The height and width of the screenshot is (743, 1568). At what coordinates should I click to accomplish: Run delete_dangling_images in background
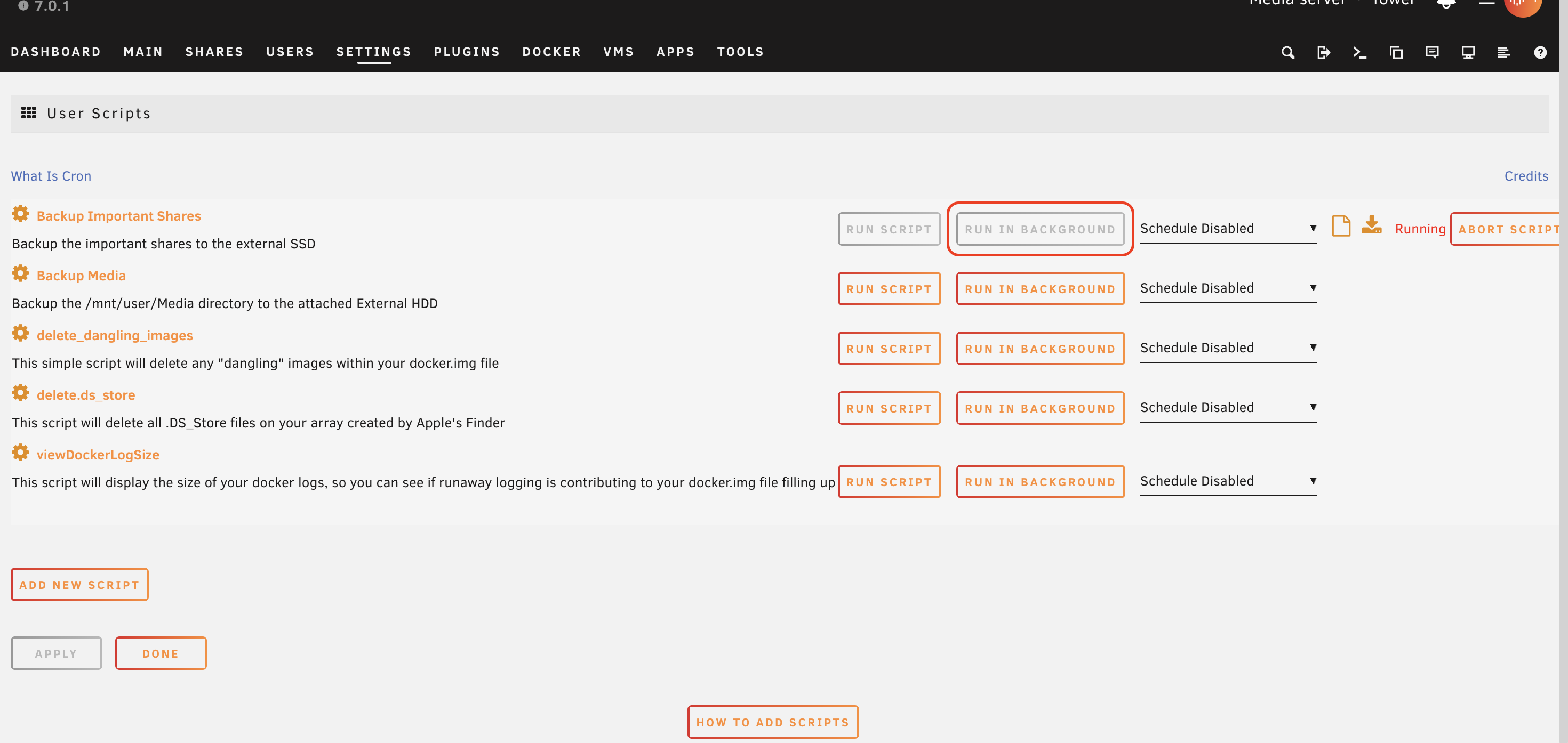pos(1040,348)
